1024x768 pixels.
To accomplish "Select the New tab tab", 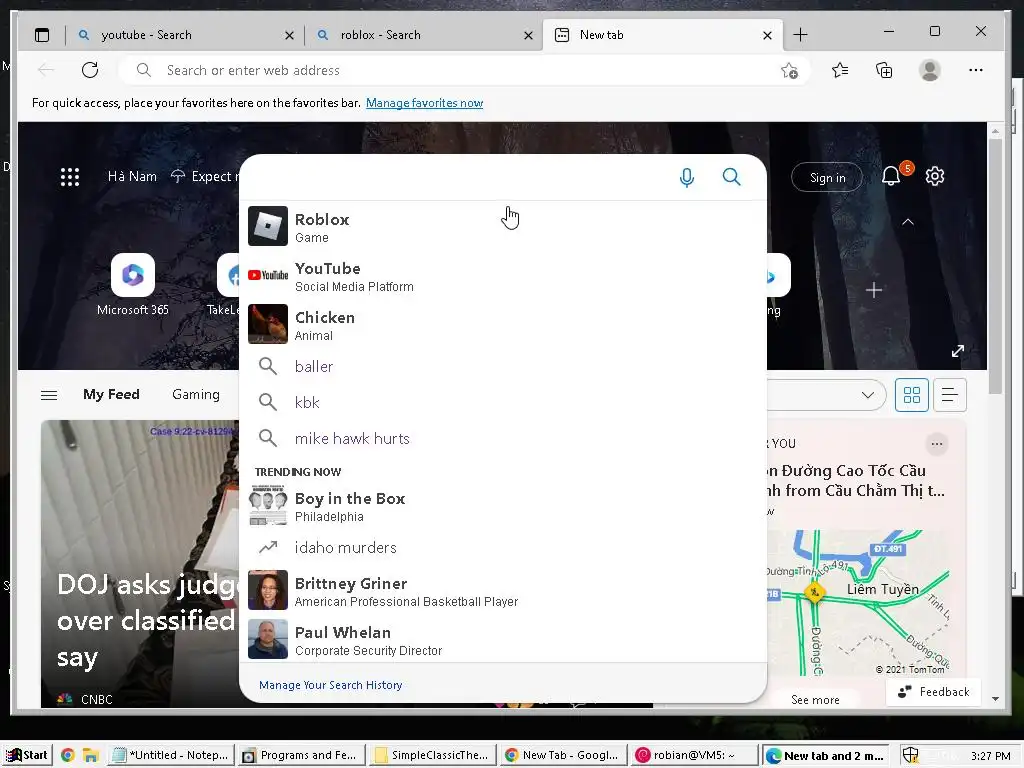I will 663,35.
